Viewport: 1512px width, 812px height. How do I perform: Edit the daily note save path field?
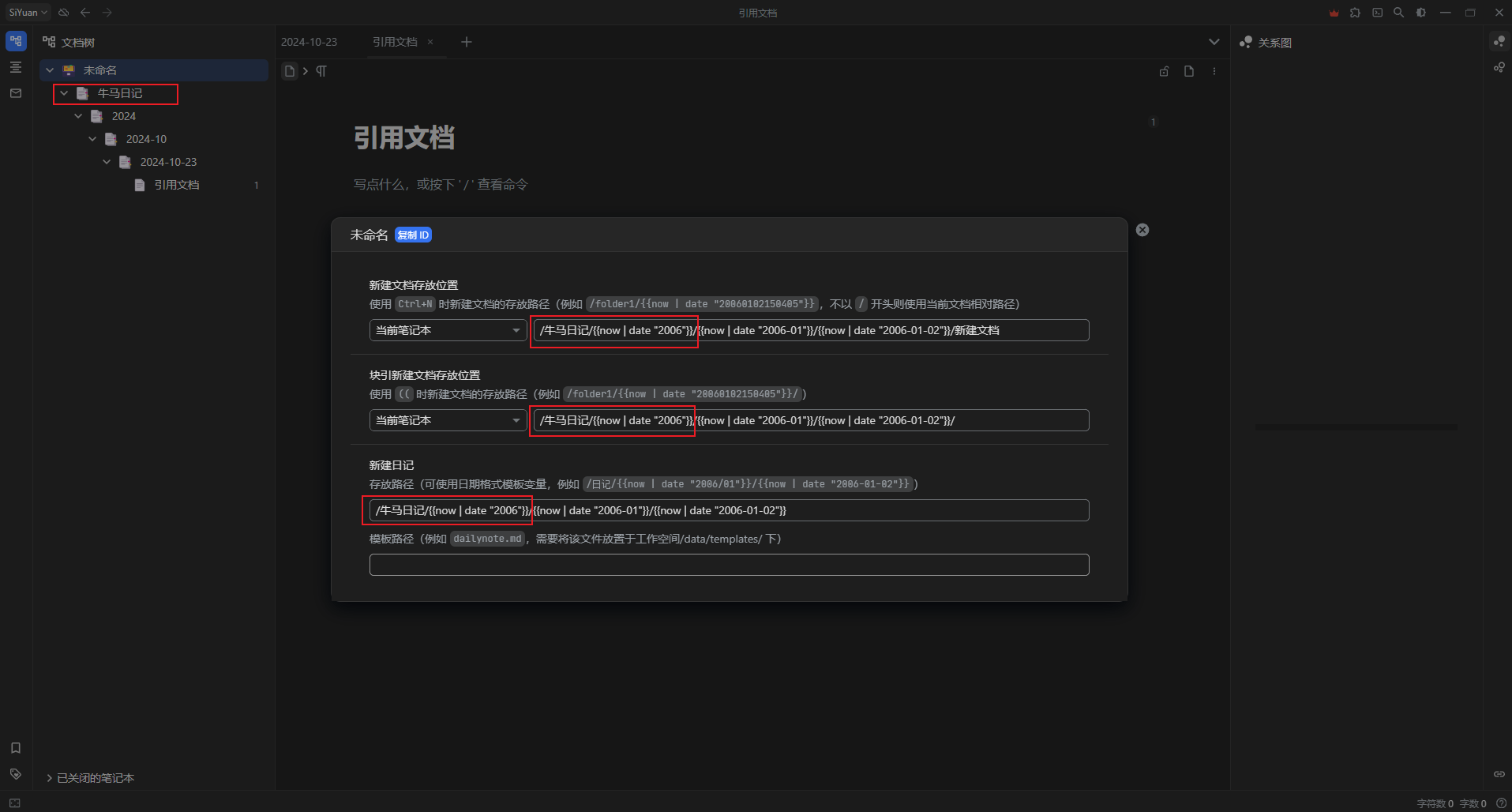[729, 510]
